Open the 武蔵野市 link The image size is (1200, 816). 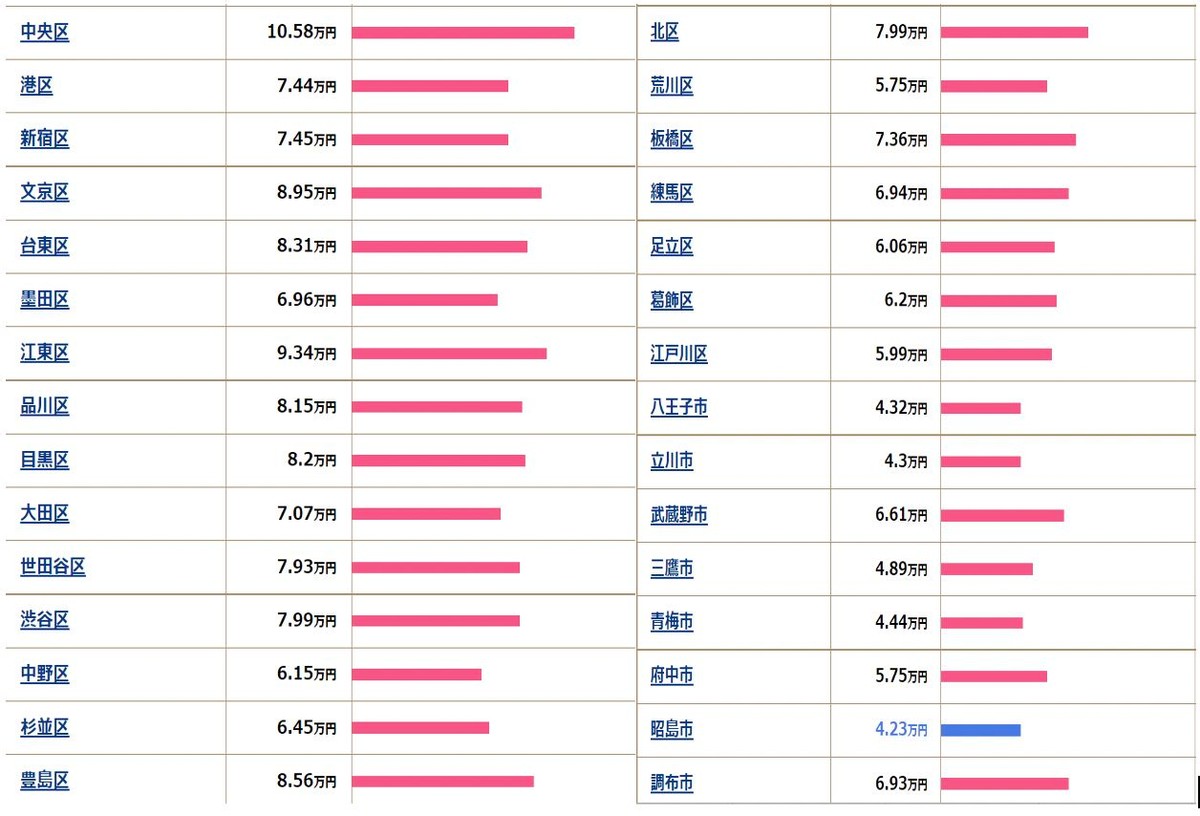point(679,515)
